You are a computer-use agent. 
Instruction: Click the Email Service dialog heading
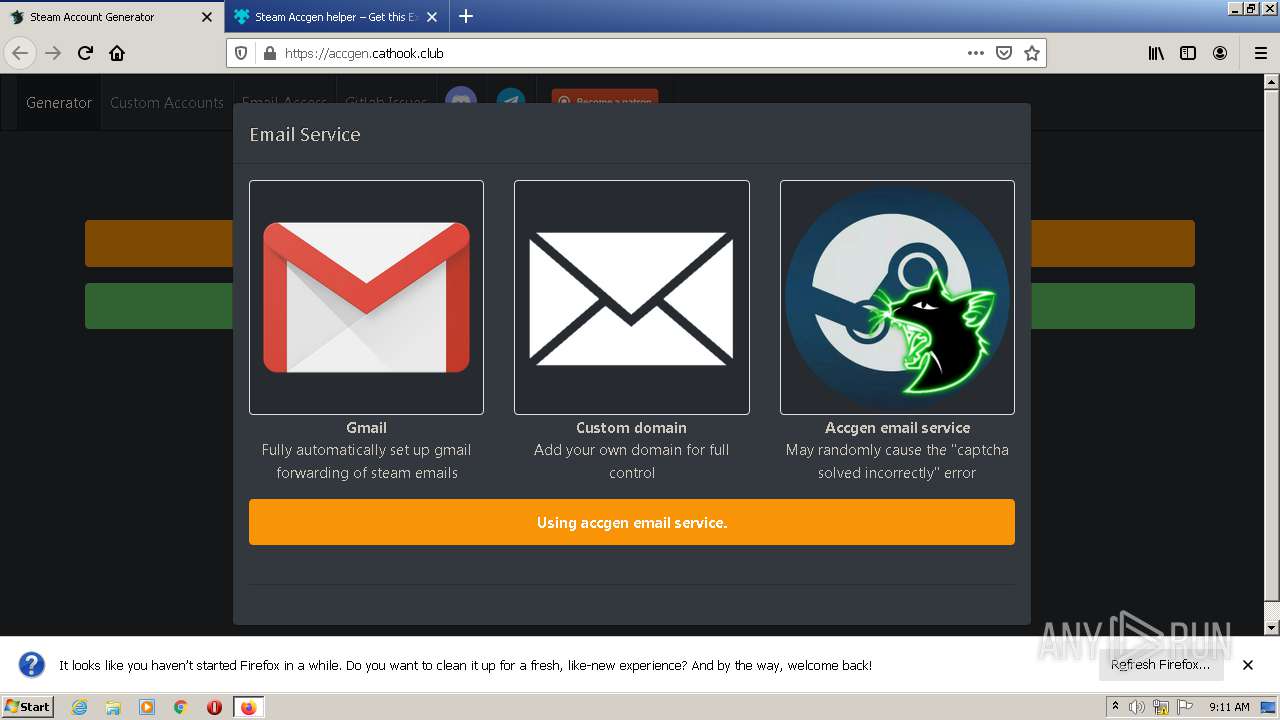tap(305, 134)
